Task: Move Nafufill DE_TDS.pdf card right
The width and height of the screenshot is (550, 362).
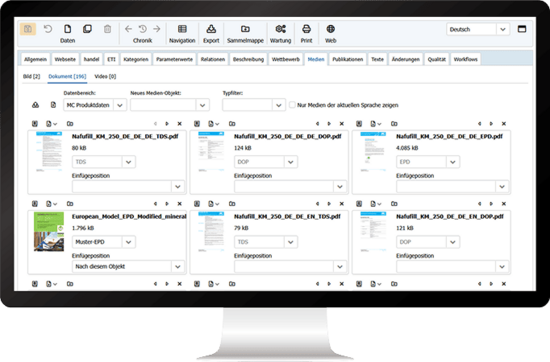Action: coord(167,124)
